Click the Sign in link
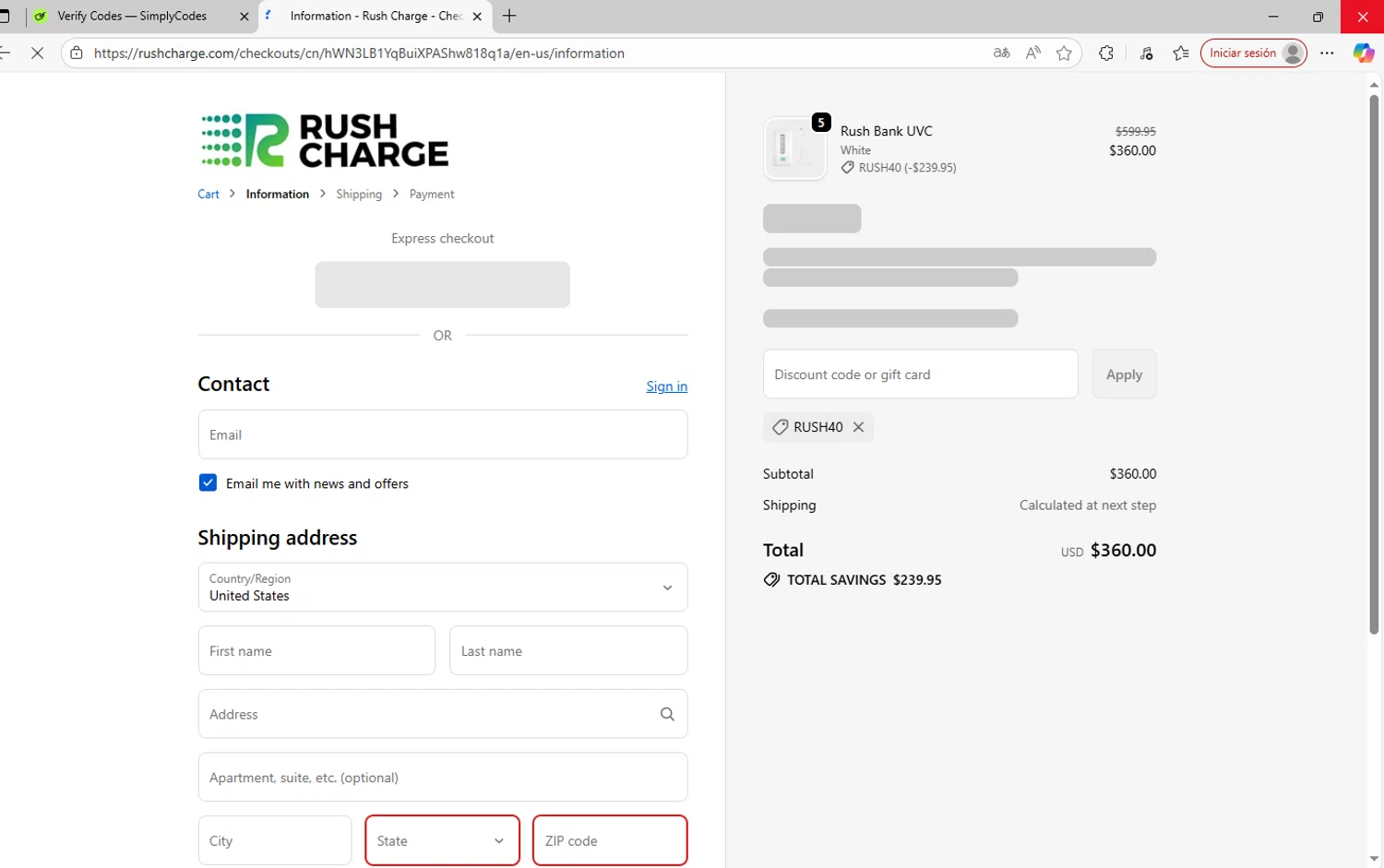This screenshot has width=1384, height=868. [667, 386]
